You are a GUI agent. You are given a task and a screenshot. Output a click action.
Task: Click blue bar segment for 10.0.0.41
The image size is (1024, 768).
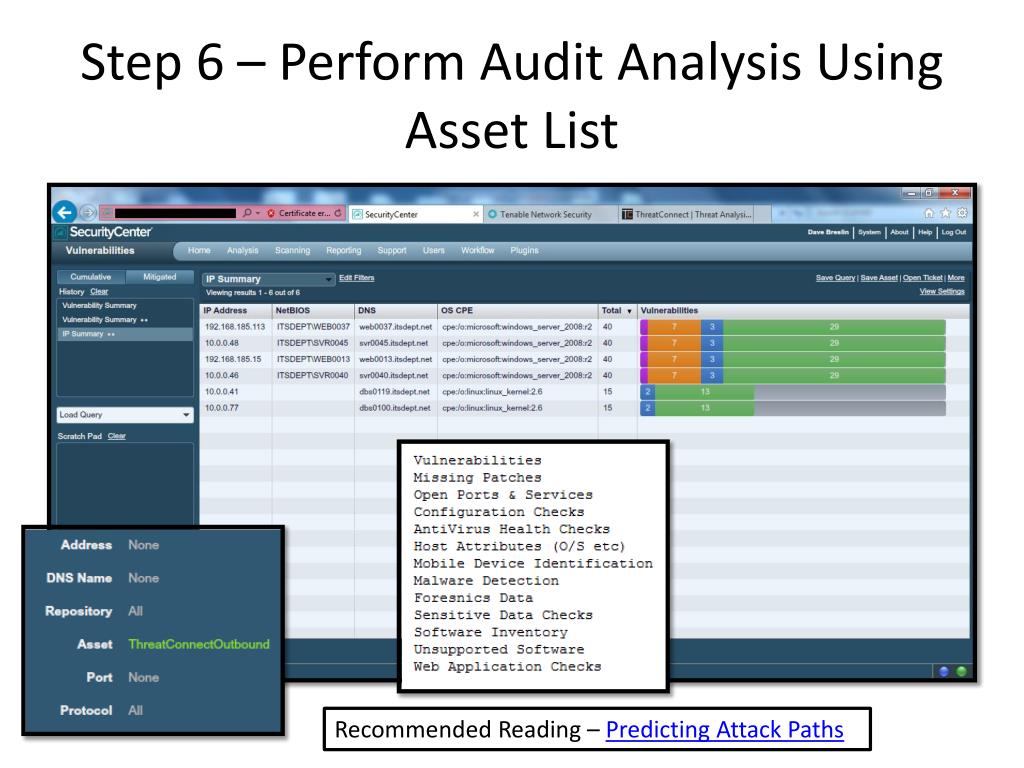(x=647, y=392)
